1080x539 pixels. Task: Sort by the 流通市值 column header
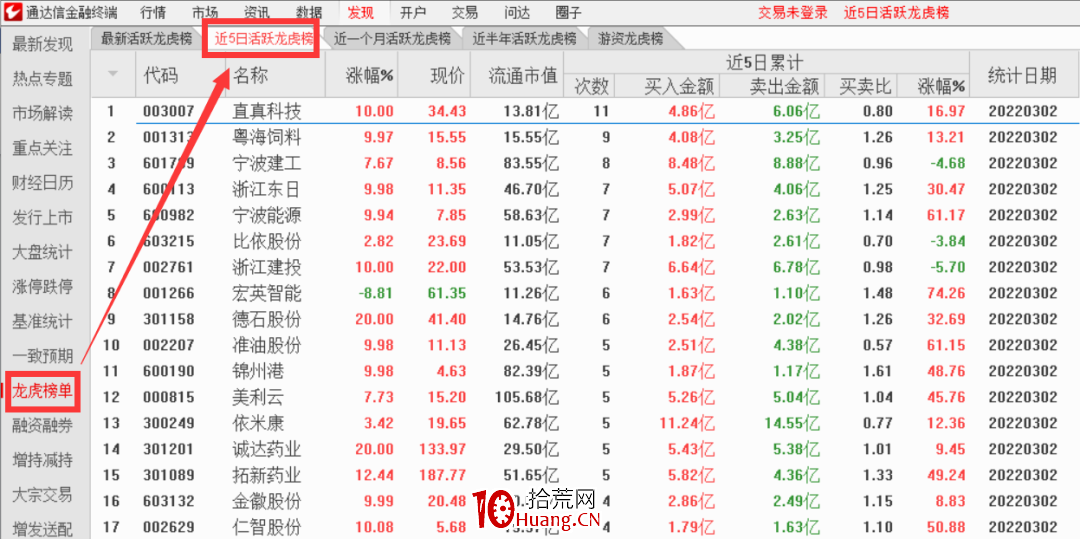pyautogui.click(x=523, y=74)
